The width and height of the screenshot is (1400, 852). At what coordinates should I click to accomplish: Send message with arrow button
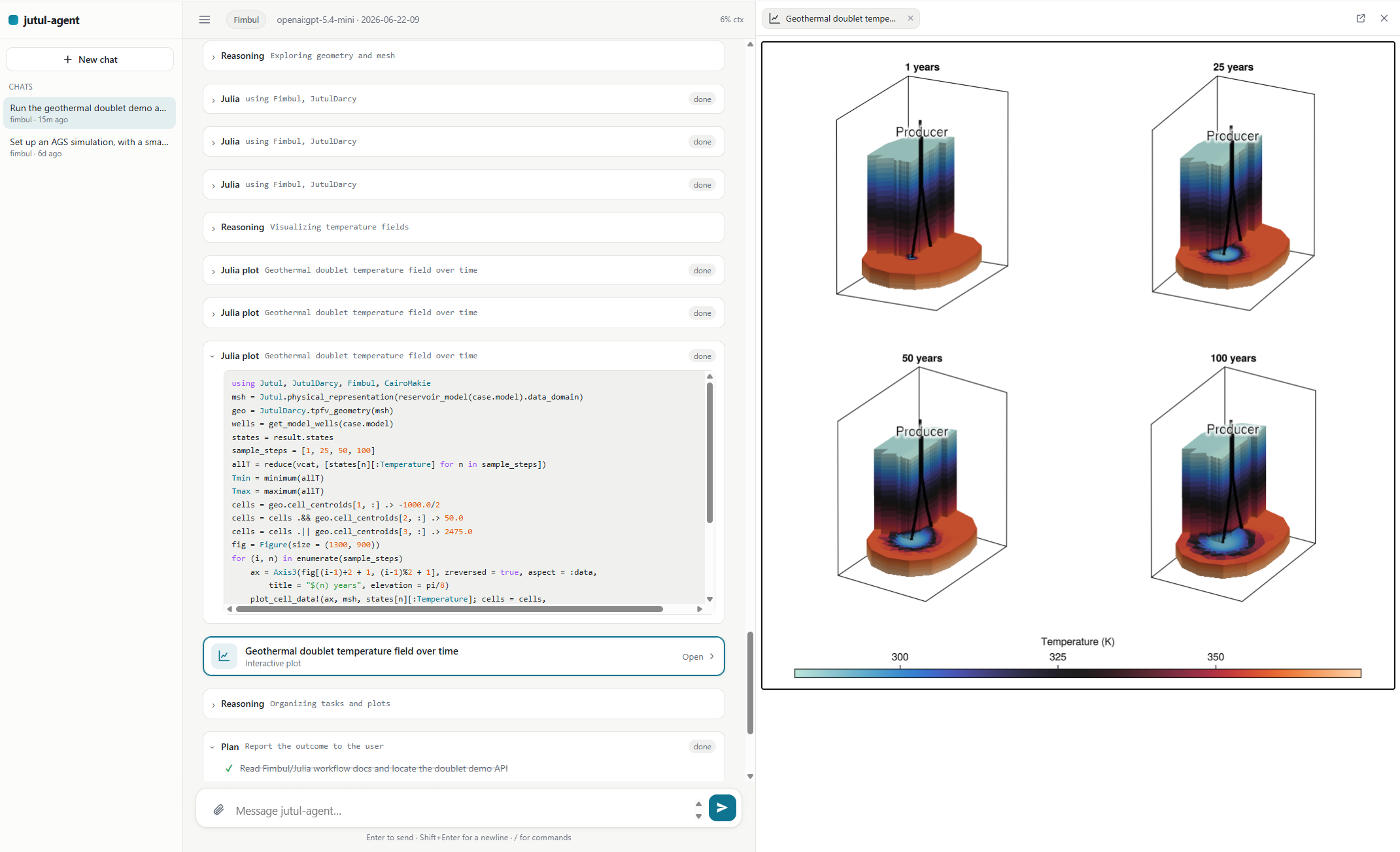tap(722, 808)
